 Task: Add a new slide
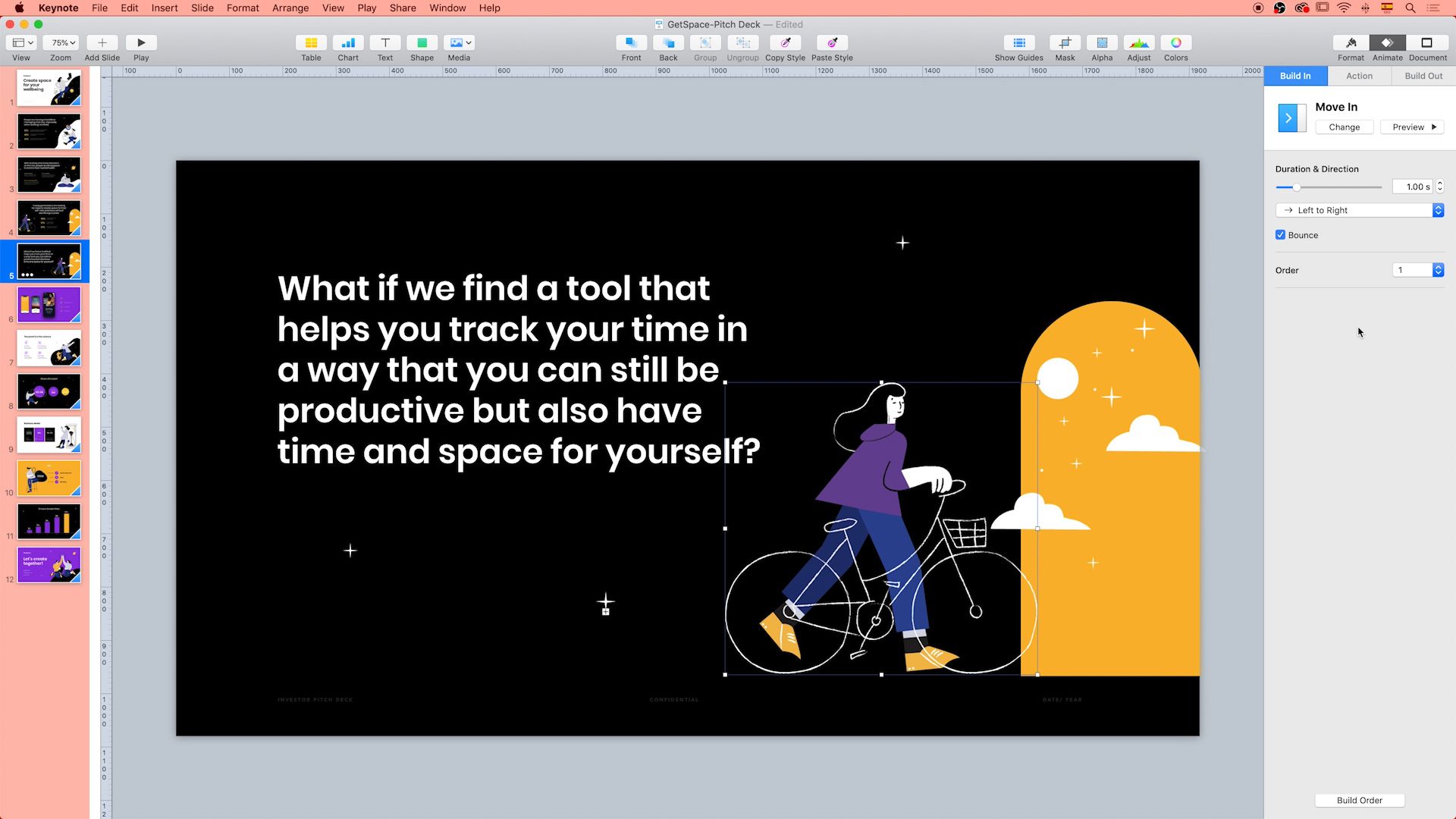click(x=102, y=43)
